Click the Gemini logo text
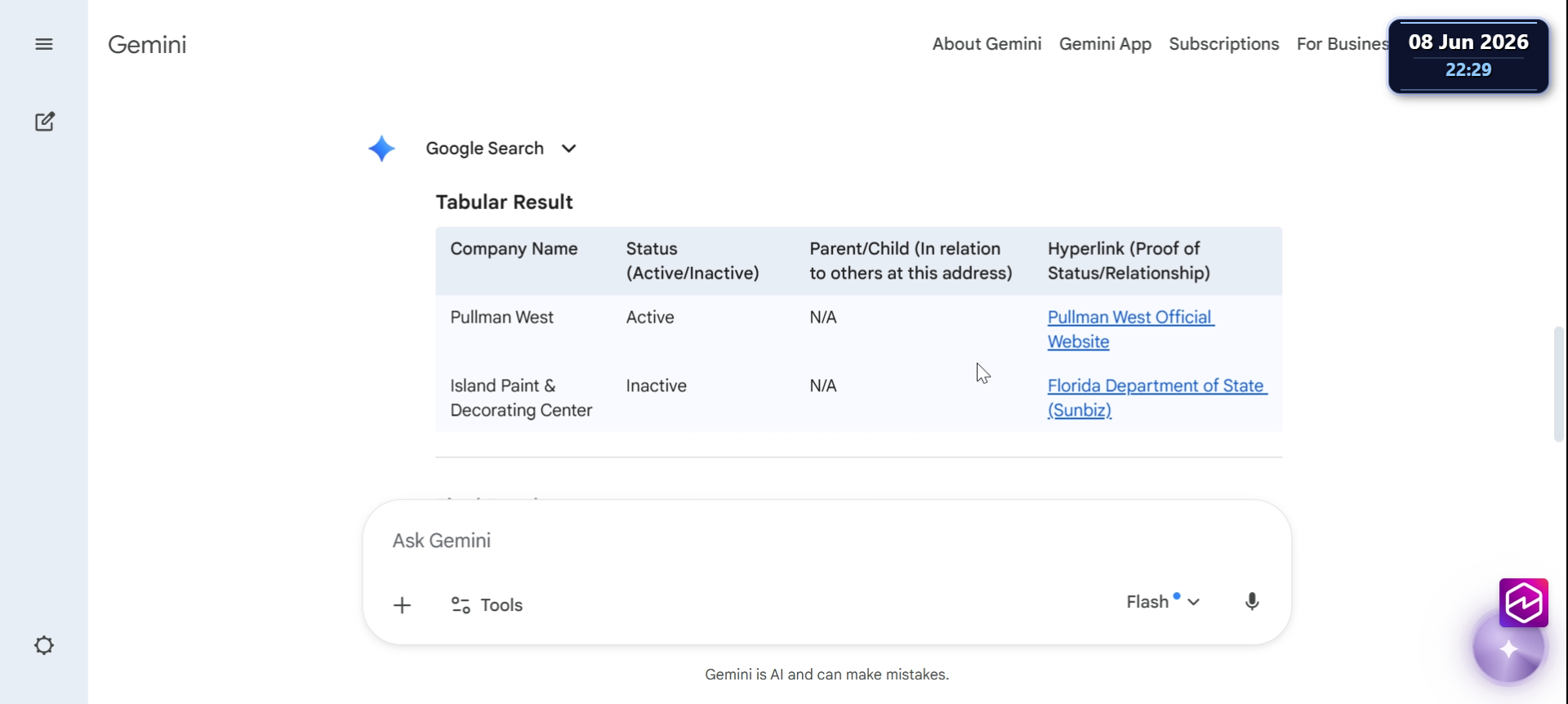 (x=147, y=44)
